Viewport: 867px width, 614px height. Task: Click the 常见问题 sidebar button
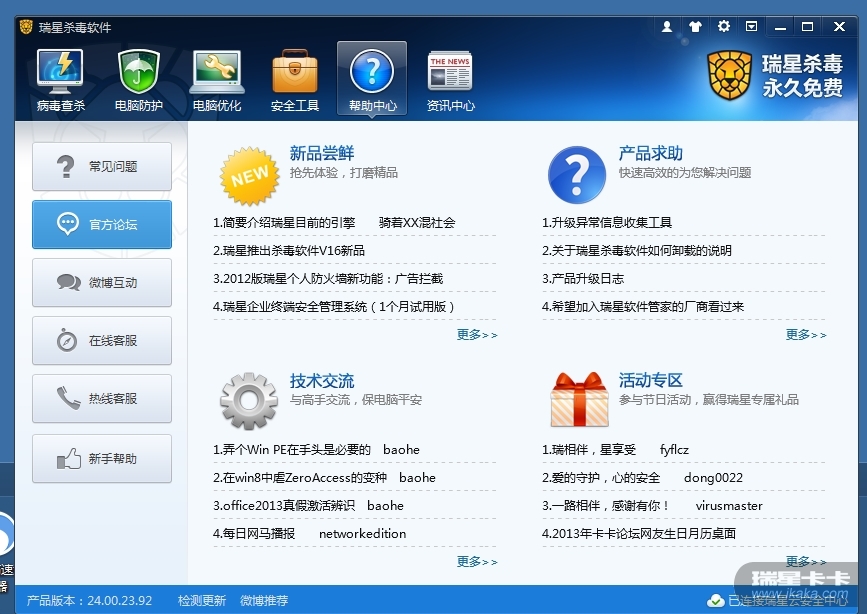click(102, 166)
